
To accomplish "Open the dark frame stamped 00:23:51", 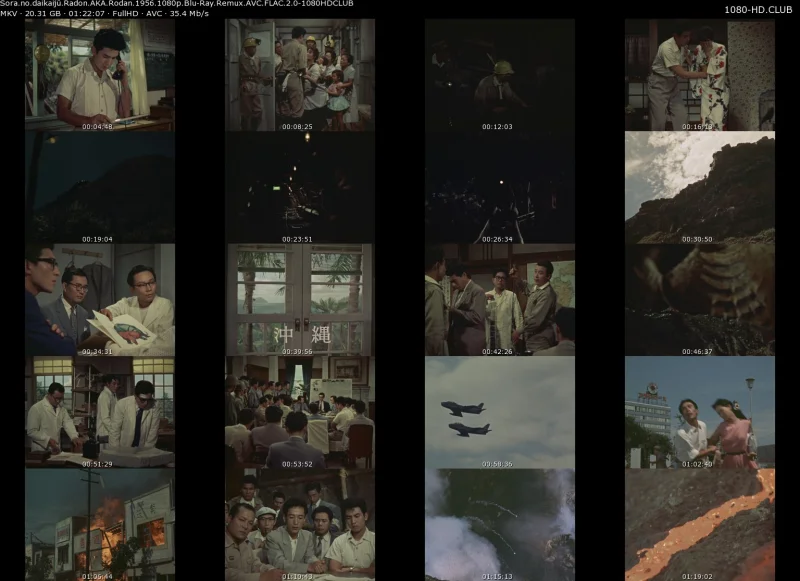I will (300, 188).
